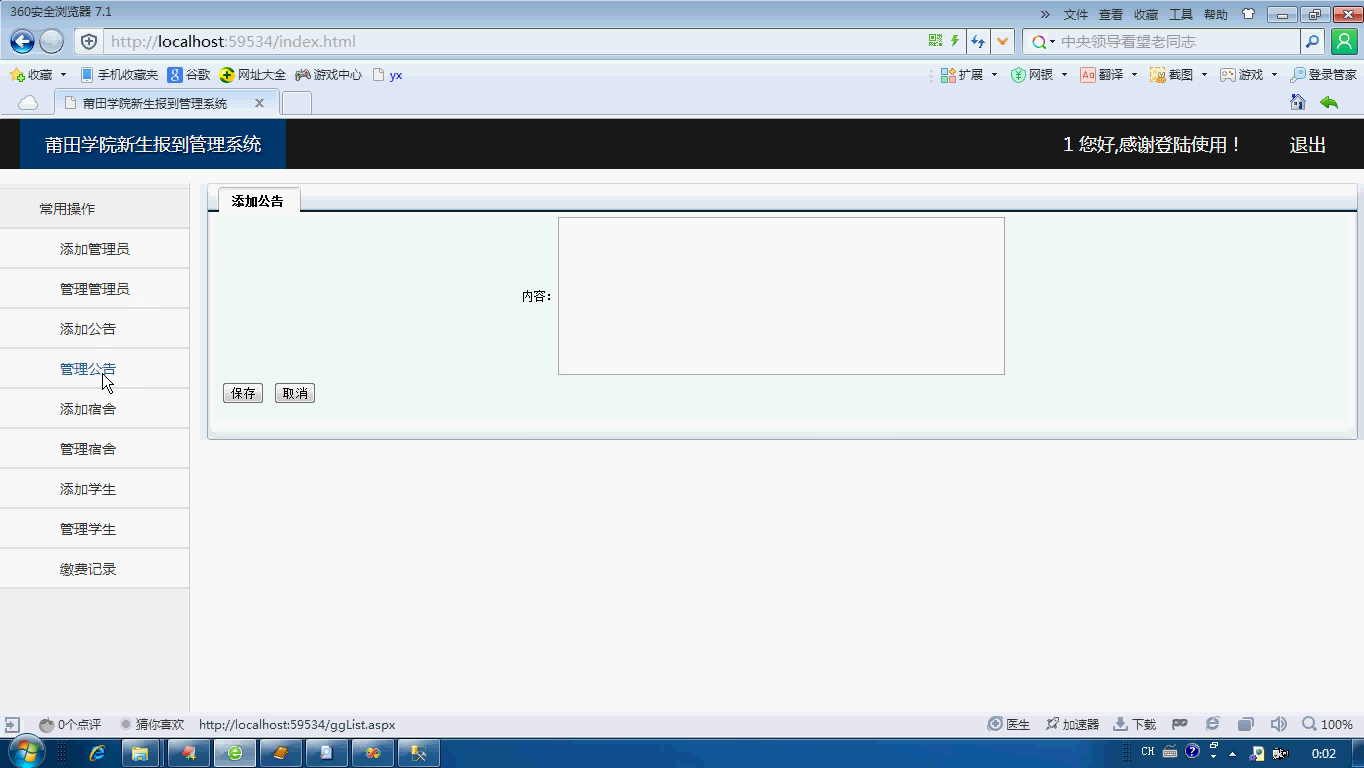Show the page QR code icon
Image resolution: width=1364 pixels, height=768 pixels.
(935, 41)
